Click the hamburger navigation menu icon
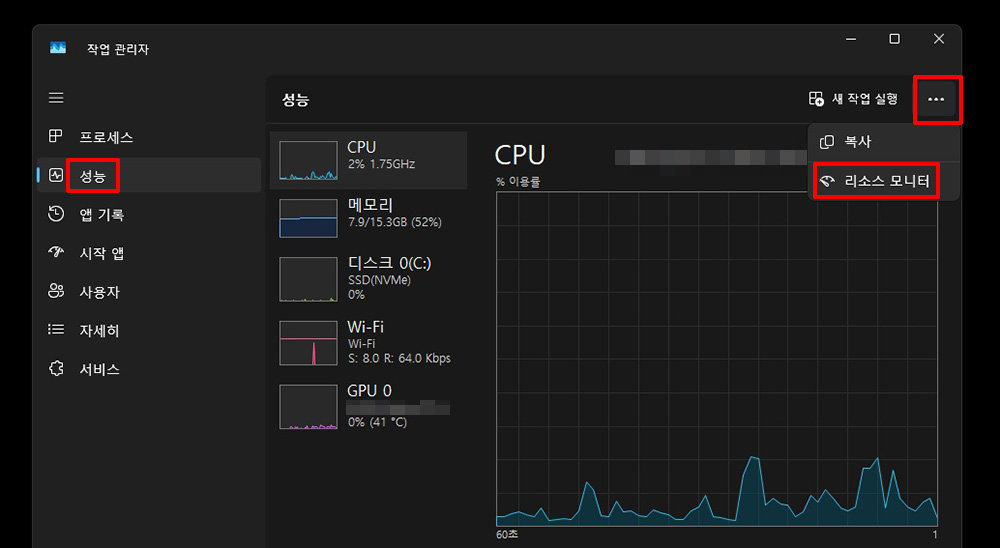The image size is (1000, 548). [x=56, y=98]
